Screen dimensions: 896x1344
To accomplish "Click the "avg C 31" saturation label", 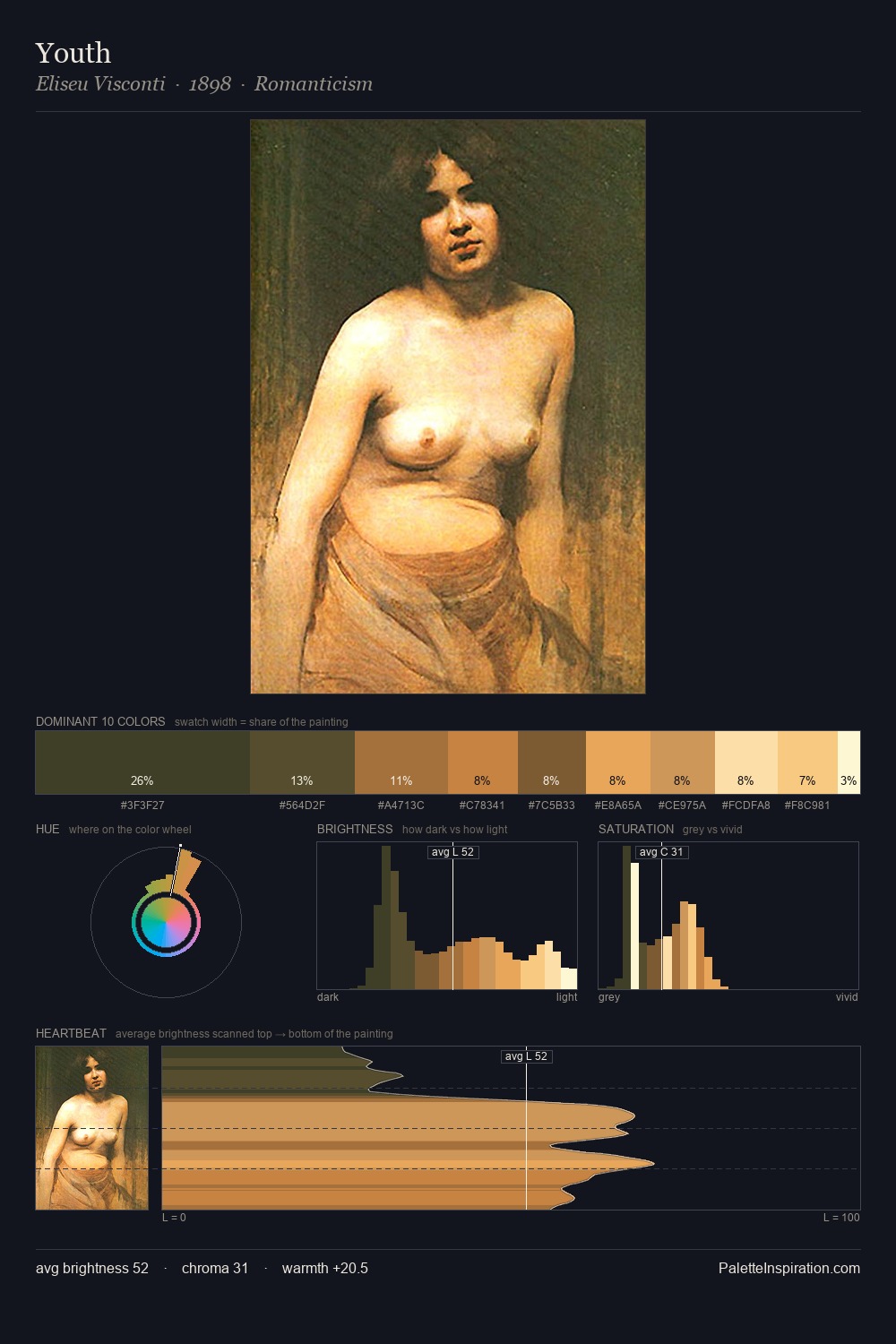I will pyautogui.click(x=661, y=852).
